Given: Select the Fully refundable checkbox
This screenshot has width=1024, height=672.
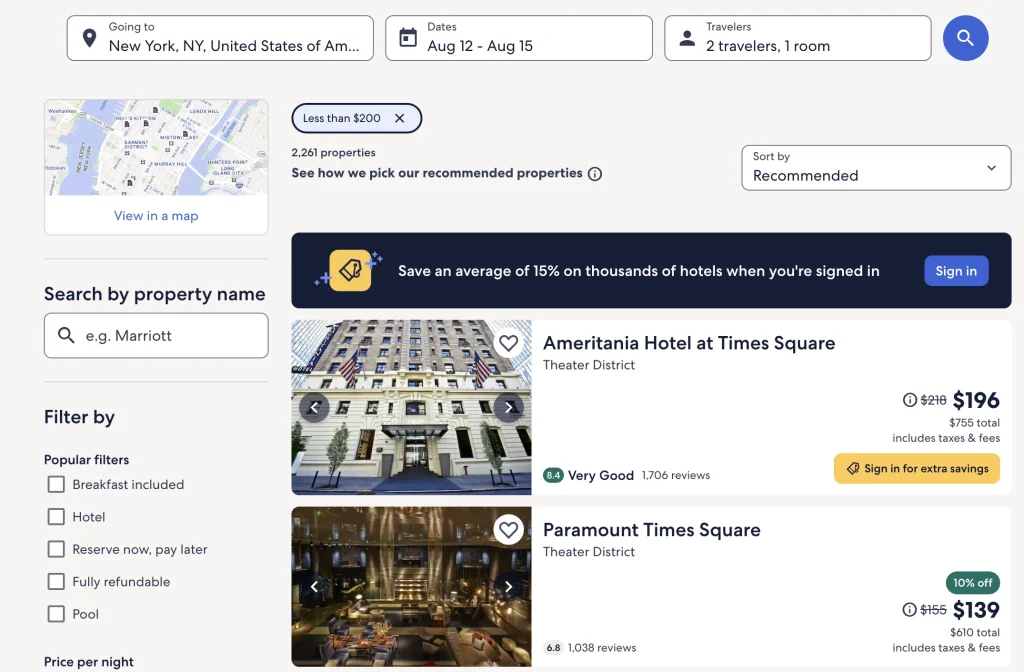Looking at the screenshot, I should tap(56, 581).
